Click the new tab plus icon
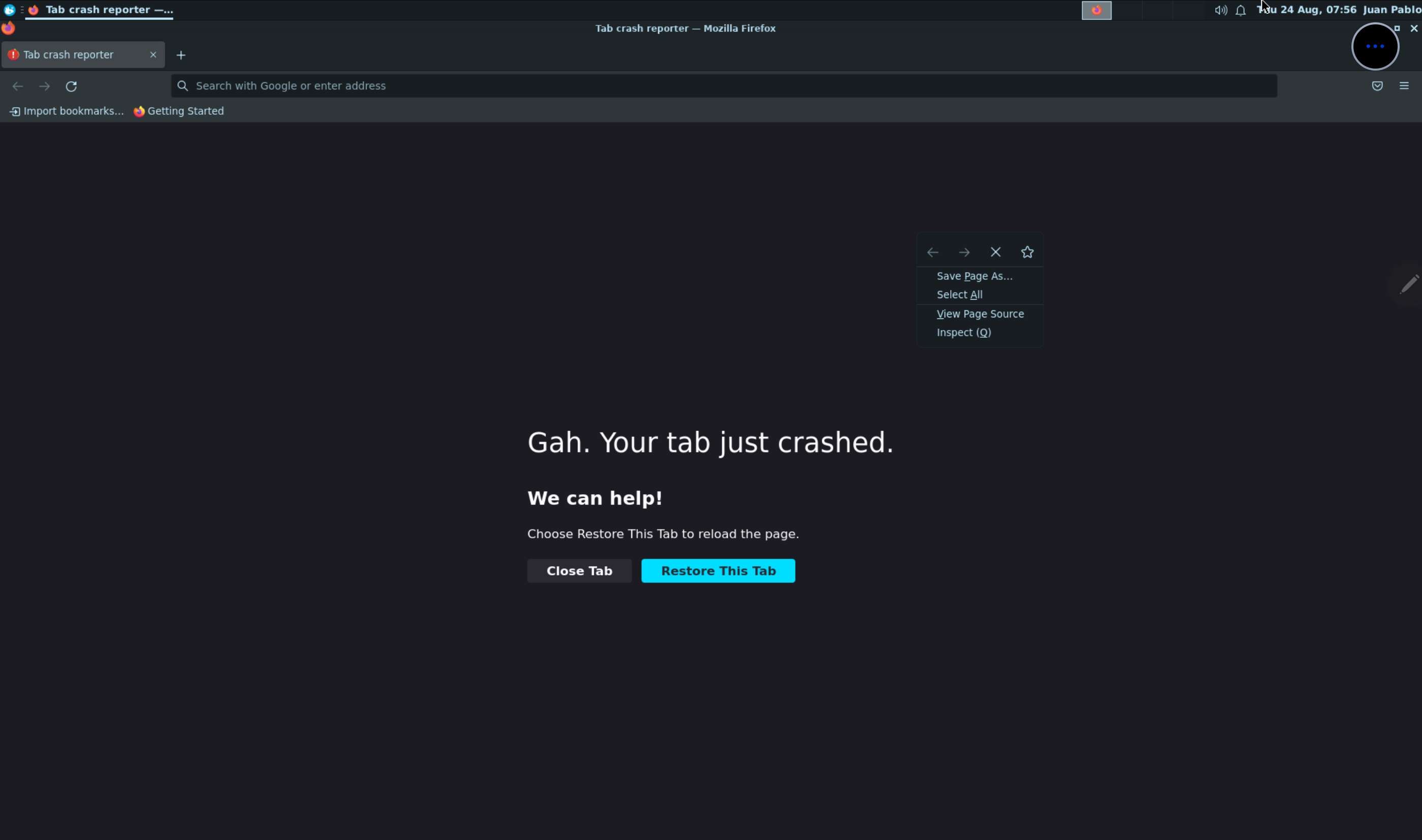The width and height of the screenshot is (1422, 840). tap(181, 55)
